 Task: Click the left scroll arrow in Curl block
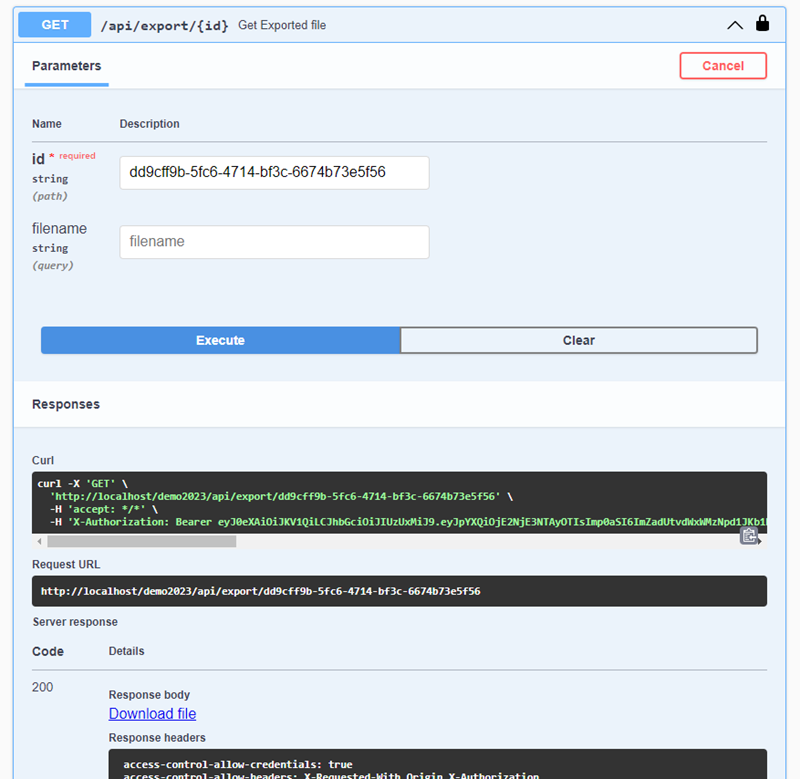(40, 541)
